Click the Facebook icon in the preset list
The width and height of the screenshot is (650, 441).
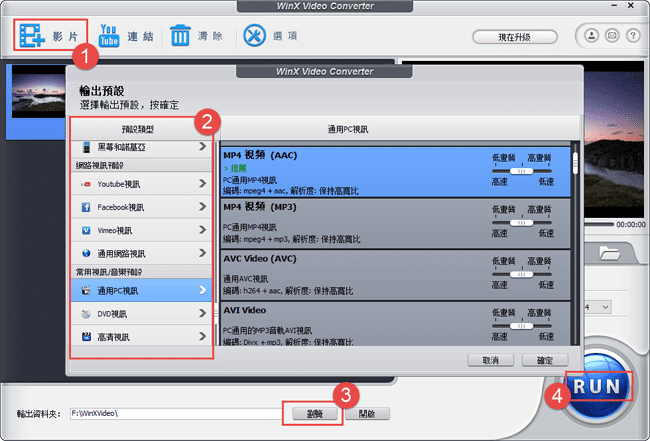[86, 207]
